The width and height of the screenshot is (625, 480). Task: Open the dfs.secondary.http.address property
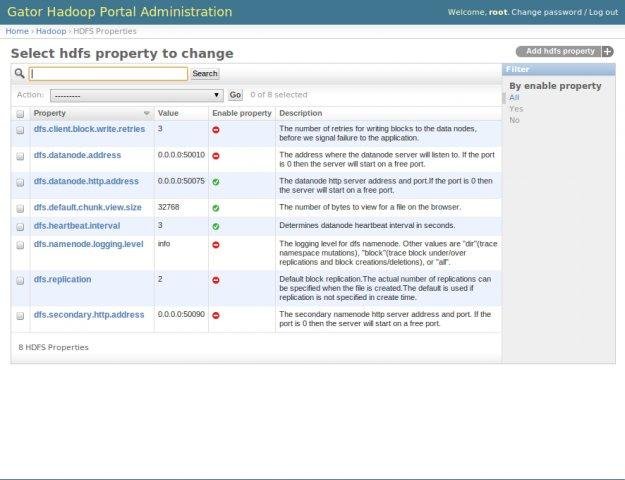89,315
